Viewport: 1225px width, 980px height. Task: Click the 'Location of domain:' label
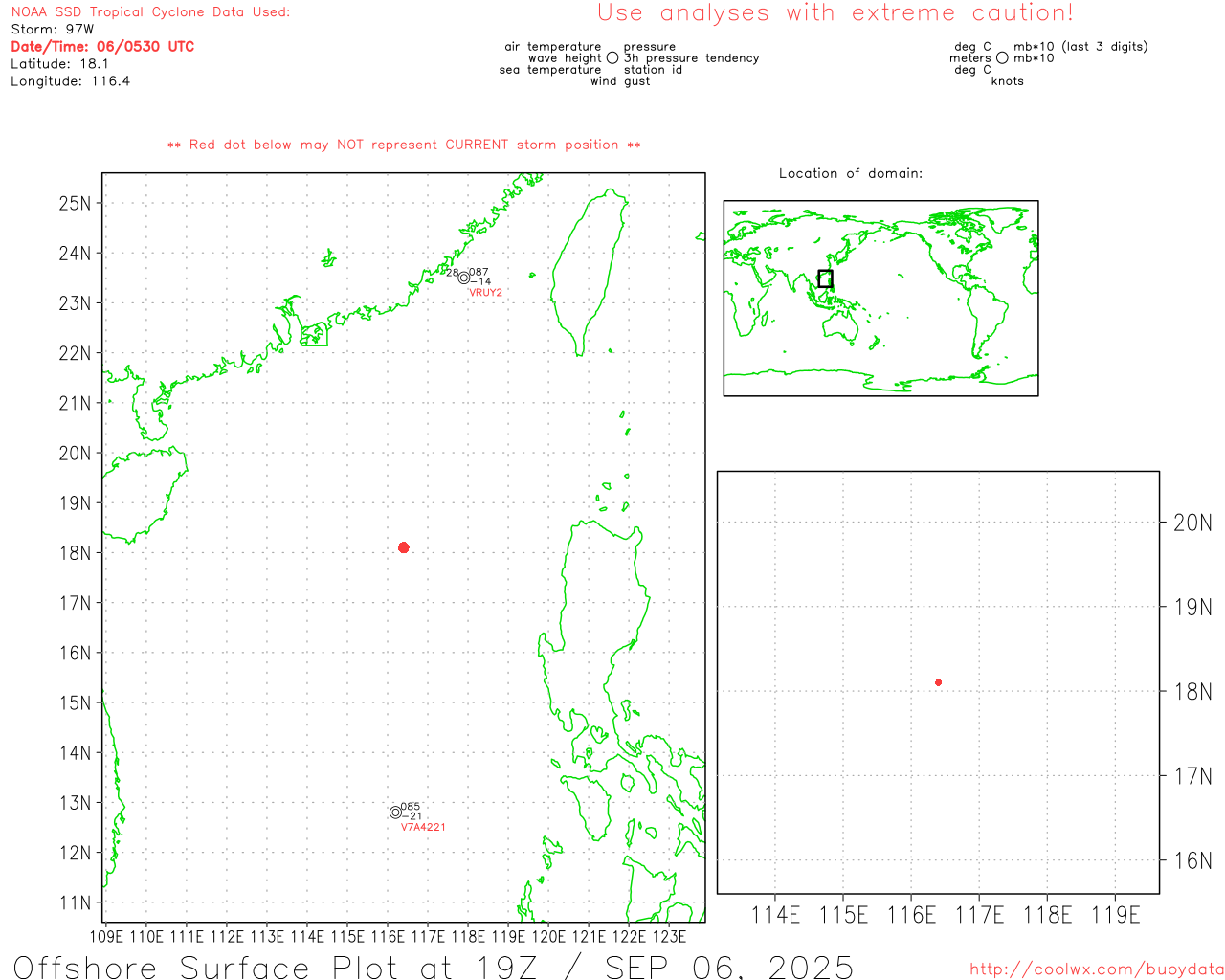851,173
